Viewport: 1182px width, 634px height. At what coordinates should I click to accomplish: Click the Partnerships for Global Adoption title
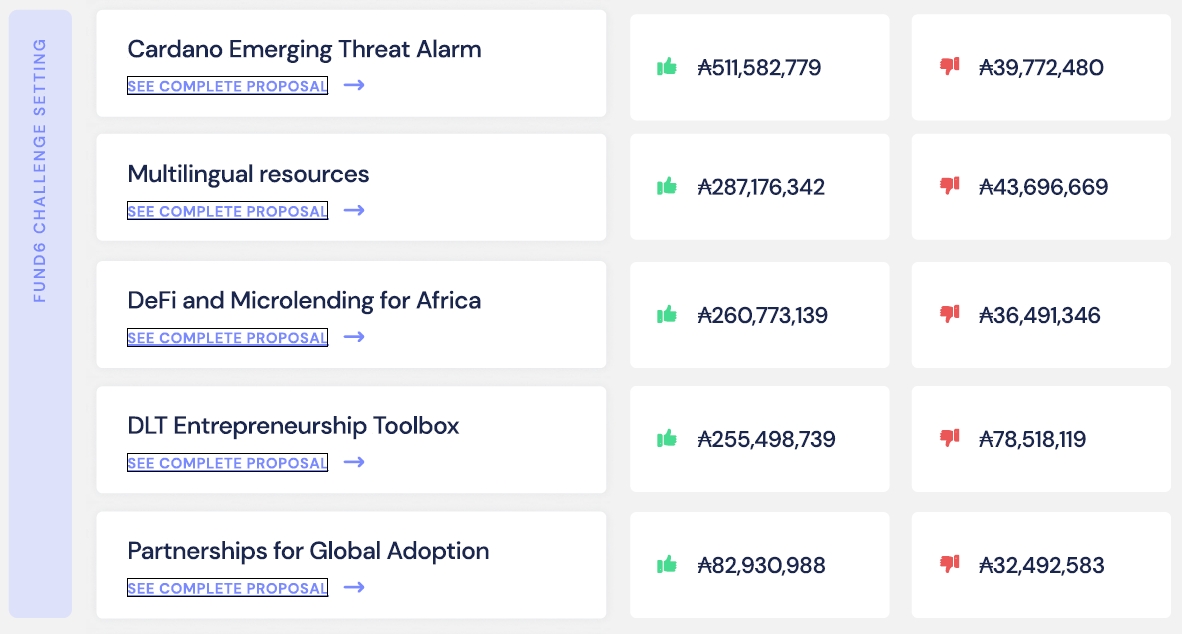tap(308, 550)
